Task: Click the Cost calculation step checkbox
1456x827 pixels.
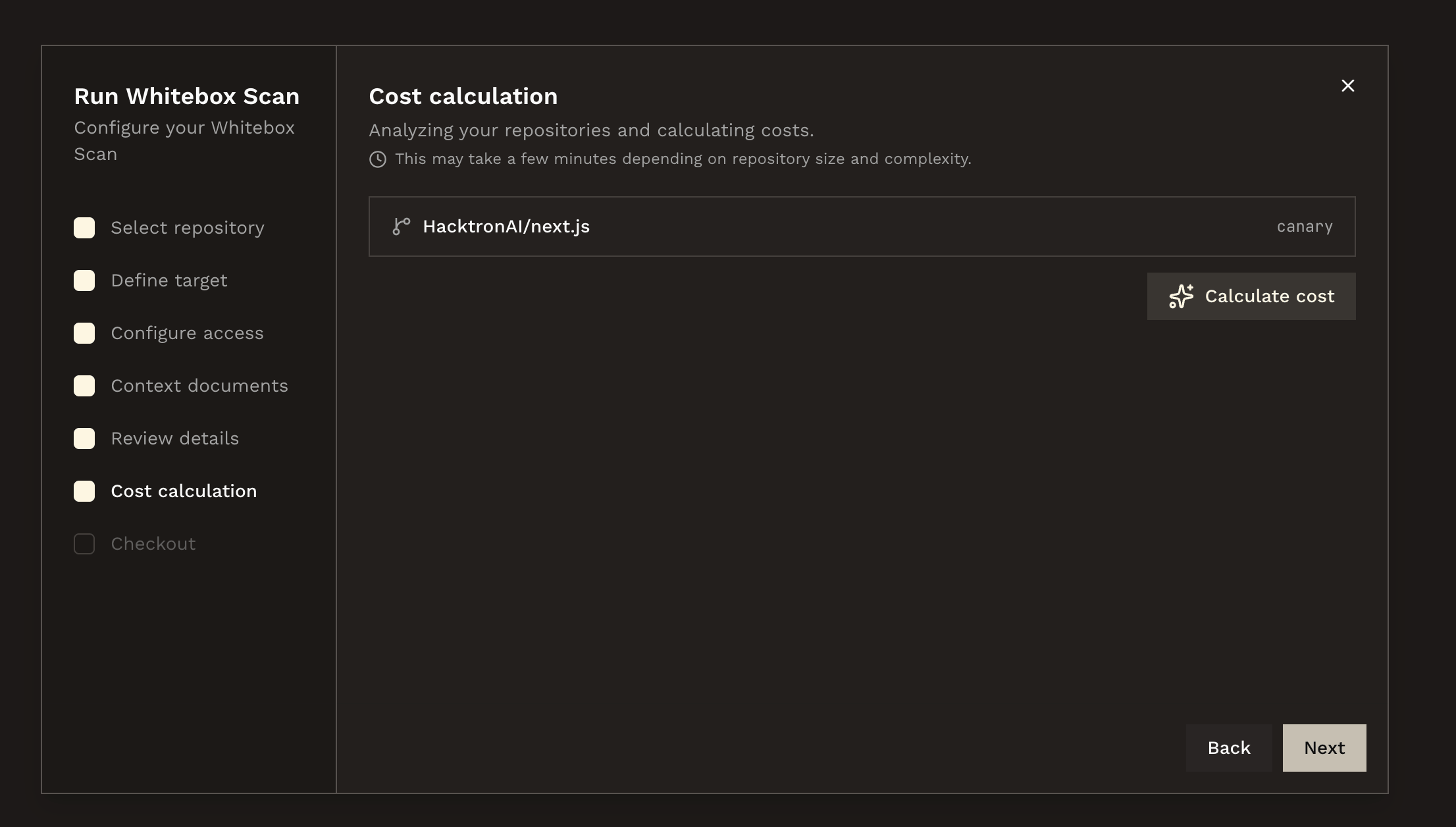Action: pos(84,491)
